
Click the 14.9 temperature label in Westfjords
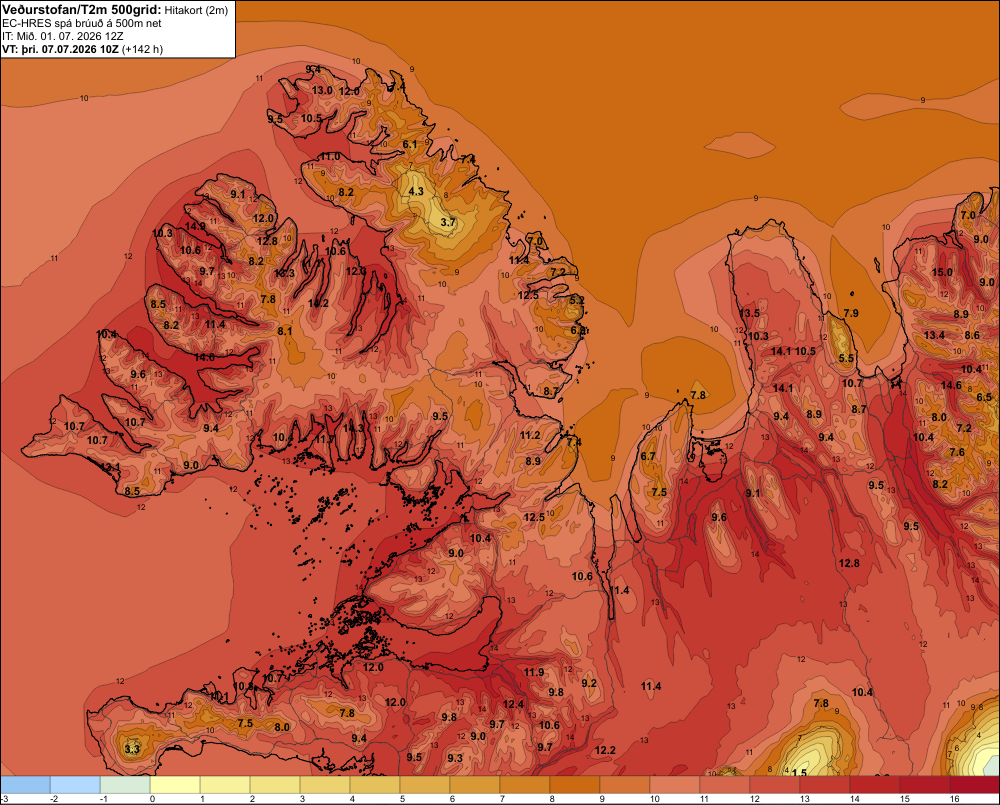195,226
